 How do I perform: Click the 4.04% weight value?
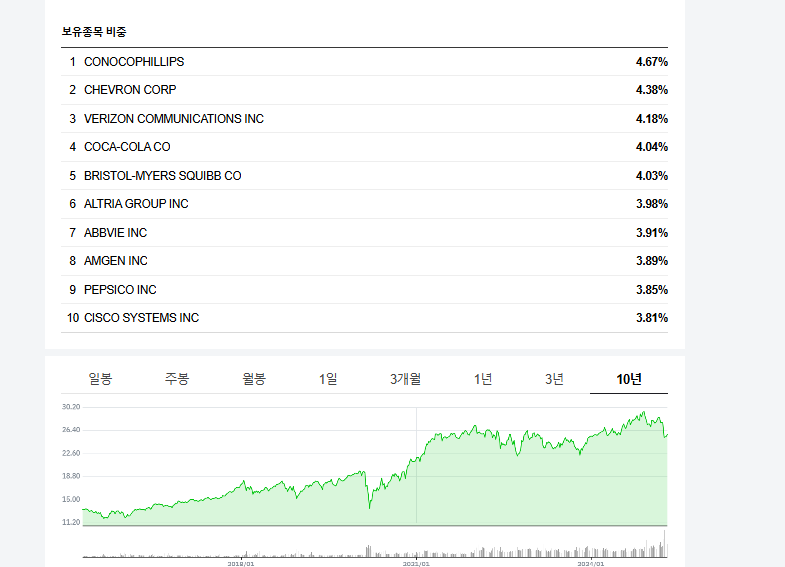652,147
